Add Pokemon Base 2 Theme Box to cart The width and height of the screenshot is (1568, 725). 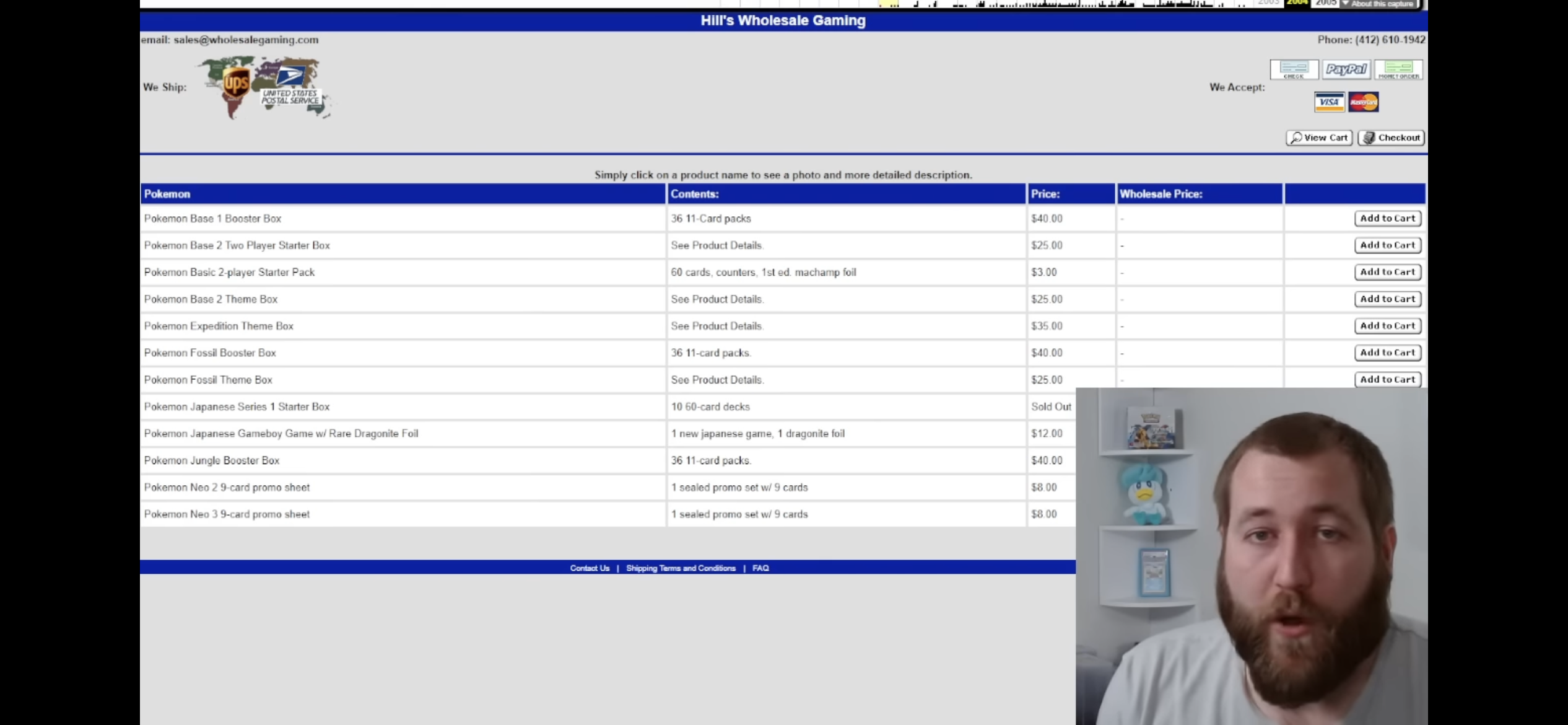click(1388, 299)
